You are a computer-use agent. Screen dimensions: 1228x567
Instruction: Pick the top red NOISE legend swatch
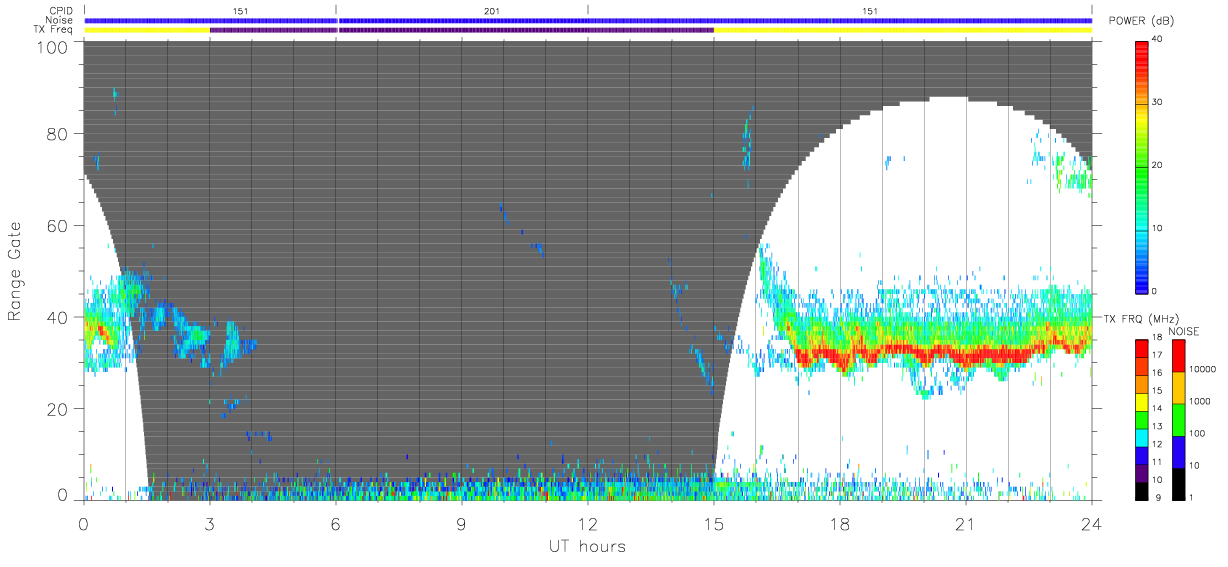(x=1178, y=356)
